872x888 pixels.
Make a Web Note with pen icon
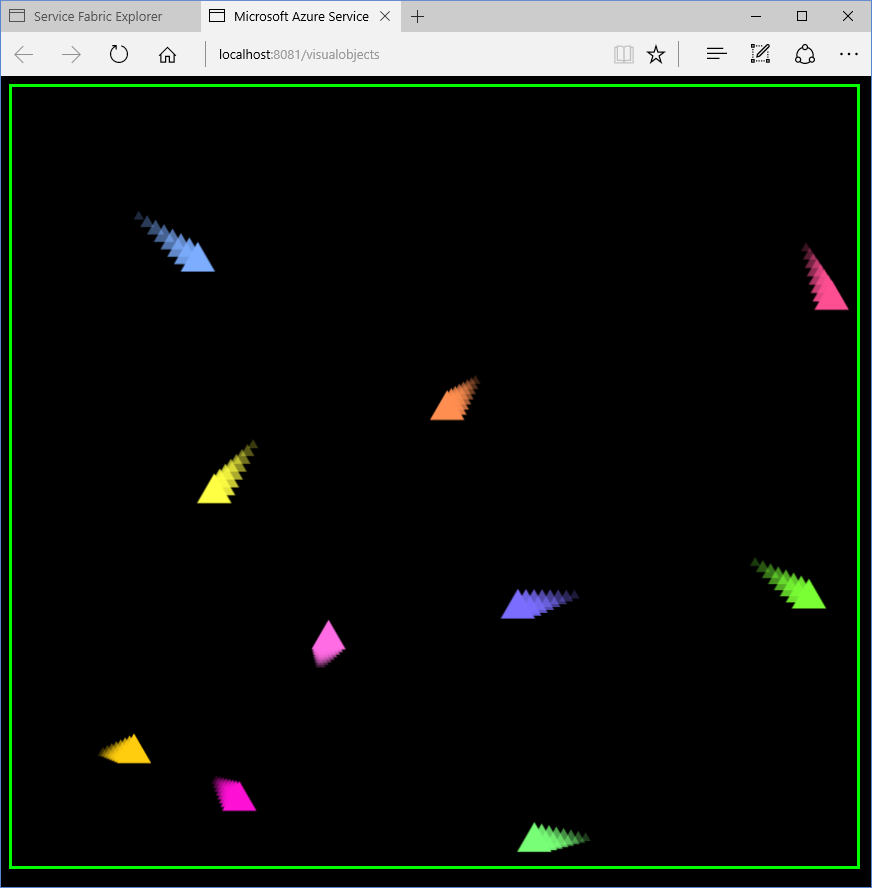tap(760, 55)
